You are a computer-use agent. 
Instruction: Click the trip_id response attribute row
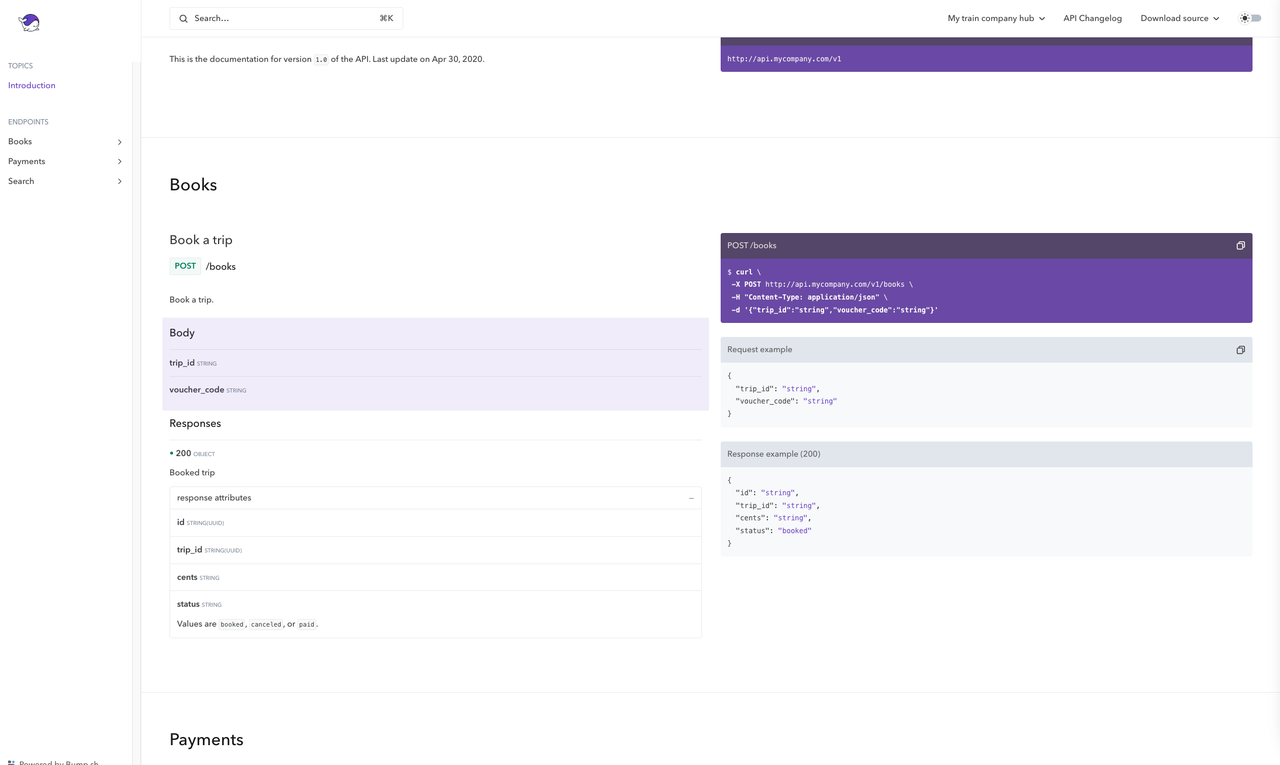[435, 550]
